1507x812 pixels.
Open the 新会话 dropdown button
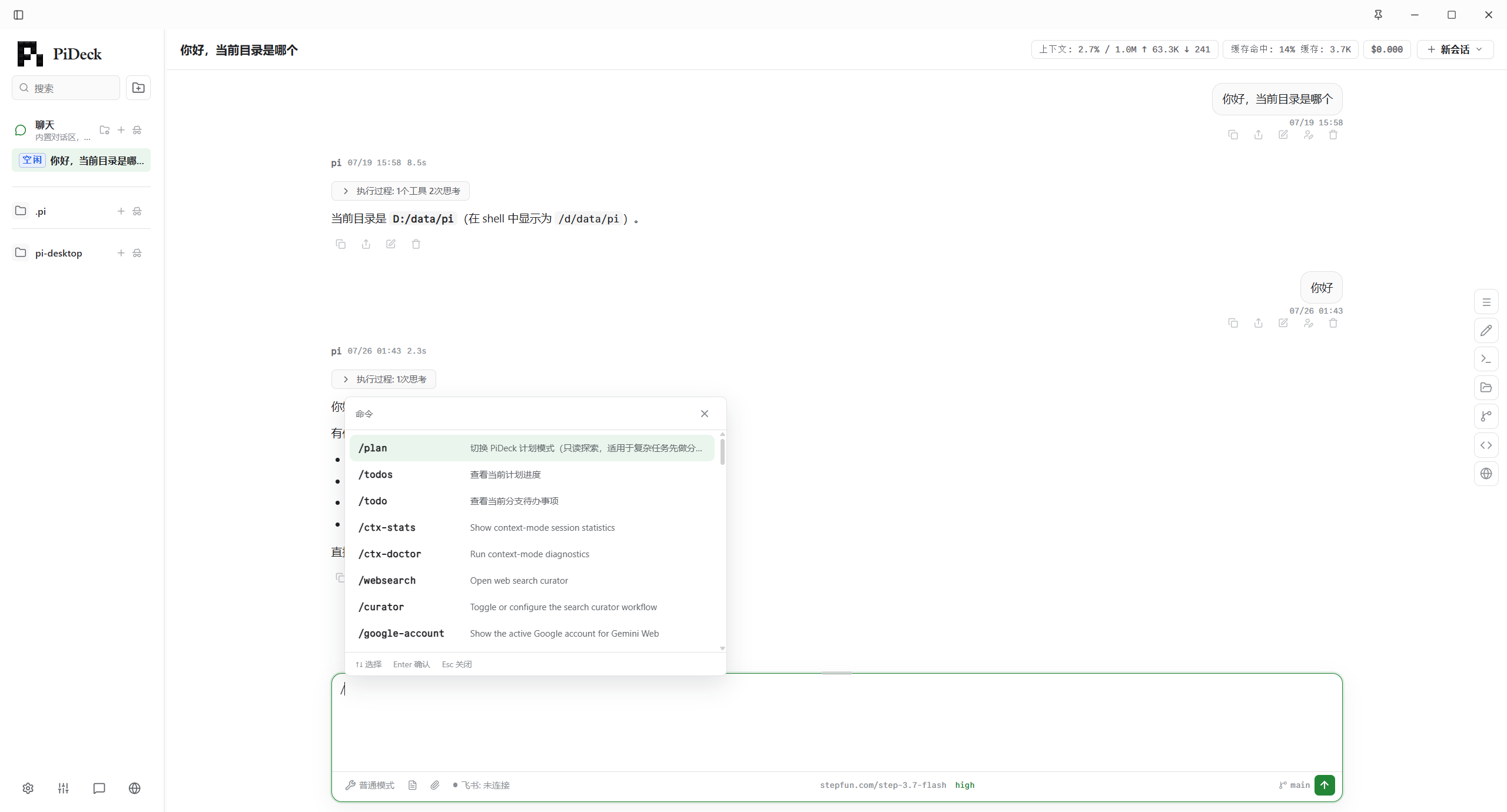click(x=1455, y=49)
